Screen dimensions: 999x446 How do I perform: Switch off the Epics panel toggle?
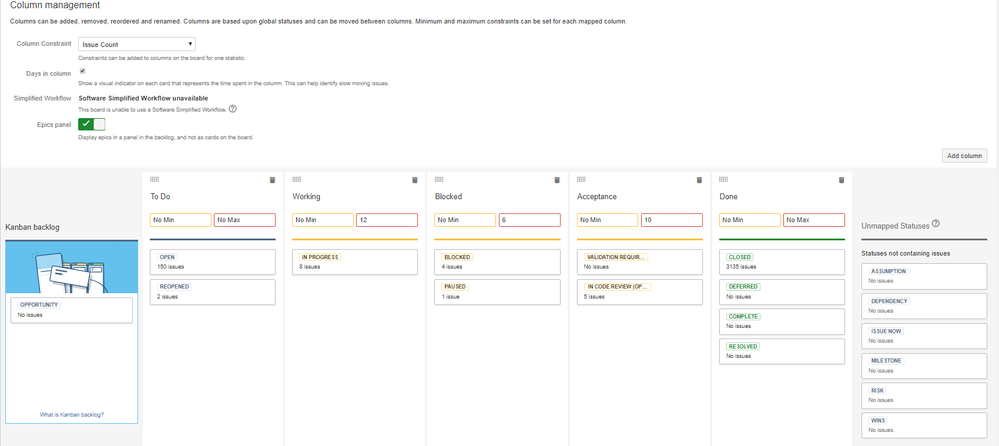(x=92, y=124)
